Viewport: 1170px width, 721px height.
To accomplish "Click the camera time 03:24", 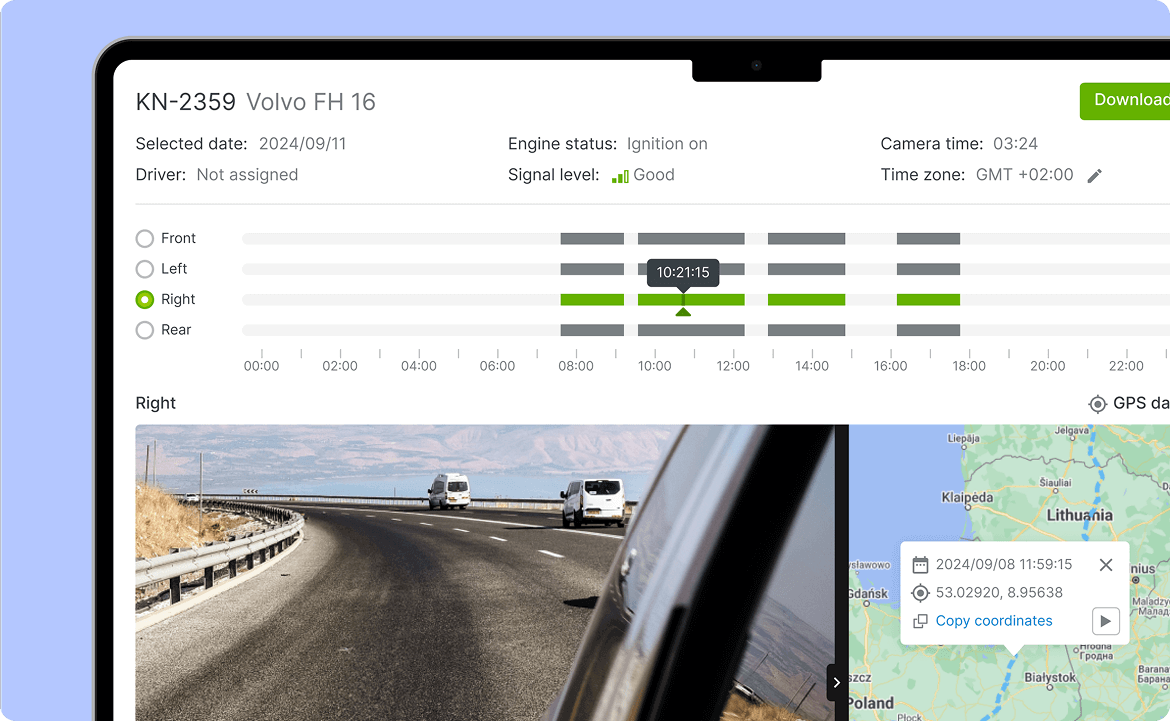I will [1016, 144].
